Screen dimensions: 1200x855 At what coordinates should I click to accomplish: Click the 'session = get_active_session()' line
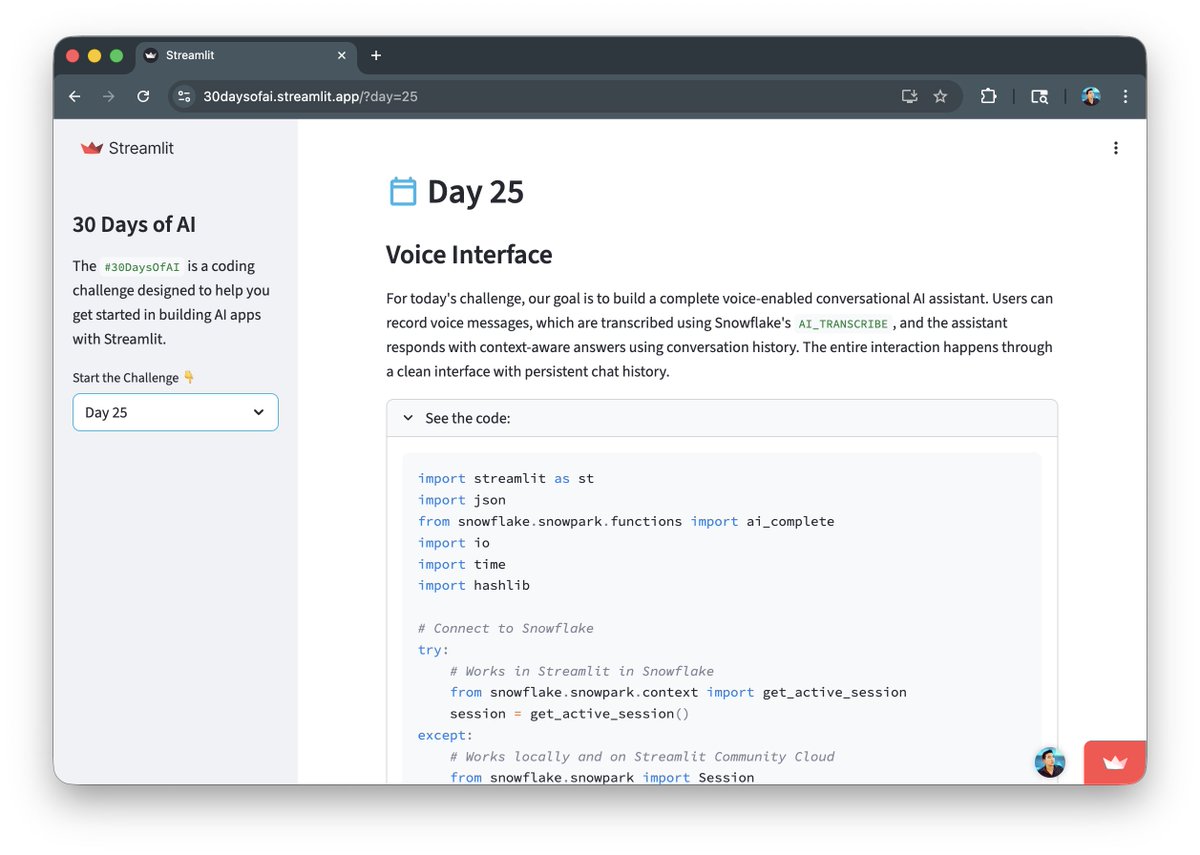pyautogui.click(x=570, y=714)
